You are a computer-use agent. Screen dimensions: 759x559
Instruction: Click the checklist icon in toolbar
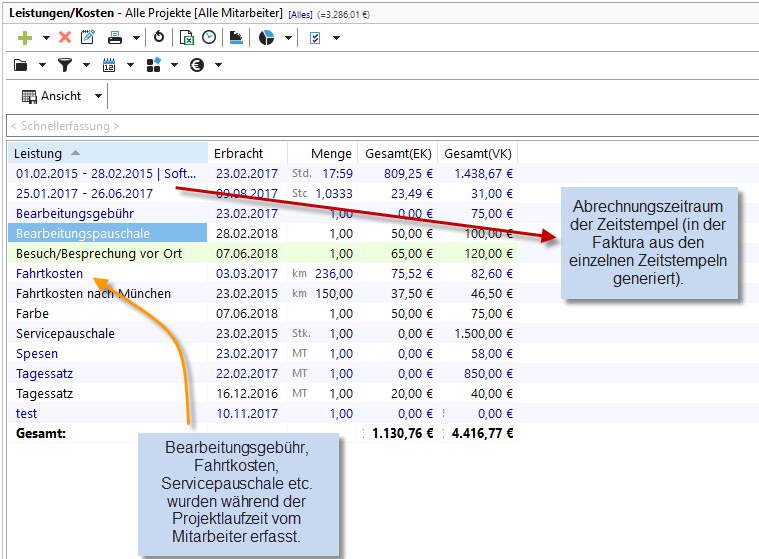[x=315, y=37]
